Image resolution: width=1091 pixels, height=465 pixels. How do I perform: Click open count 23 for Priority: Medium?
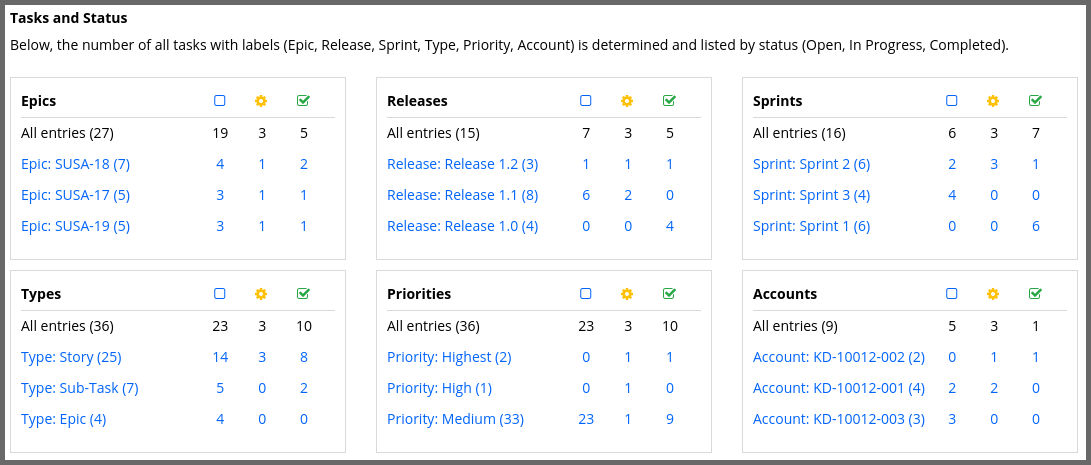(586, 419)
